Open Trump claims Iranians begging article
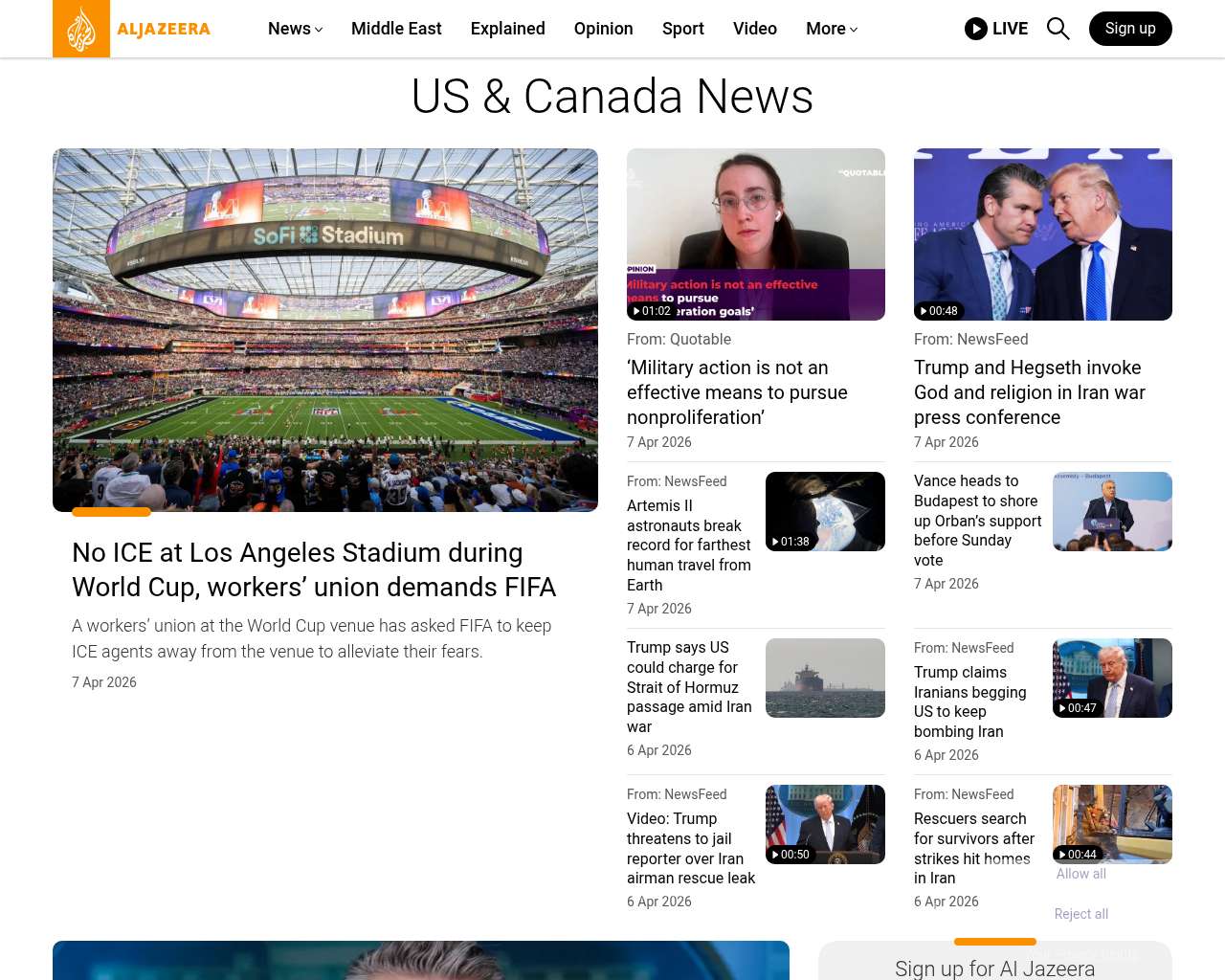This screenshot has height=980, width=1225. [x=970, y=702]
